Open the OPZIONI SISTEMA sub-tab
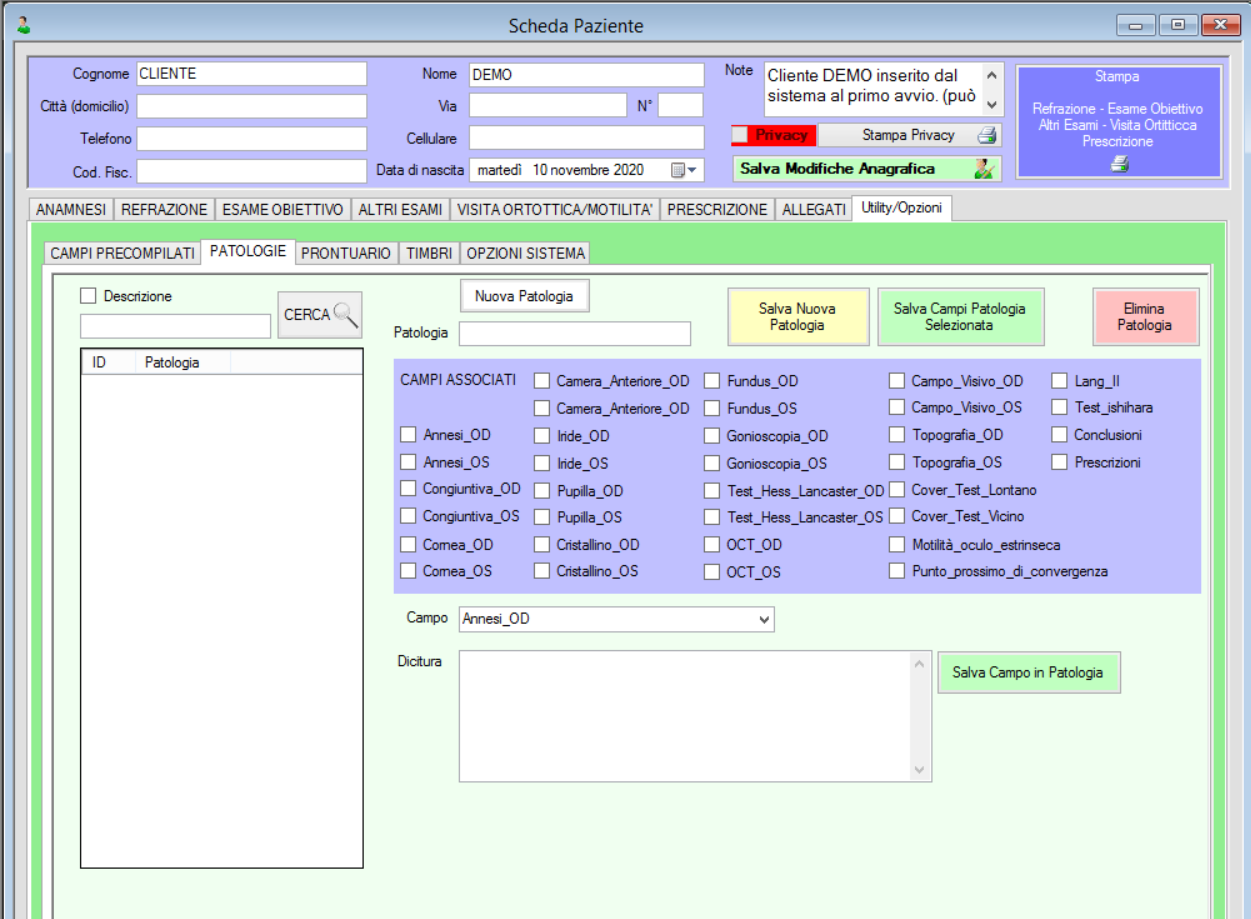Screen dimensions: 1251x919 [x=525, y=253]
